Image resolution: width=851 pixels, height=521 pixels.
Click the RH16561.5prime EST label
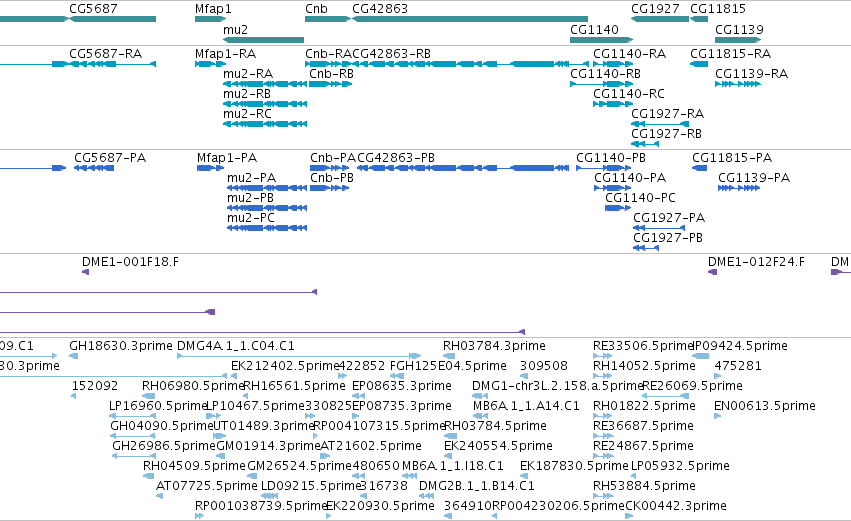click(x=294, y=386)
